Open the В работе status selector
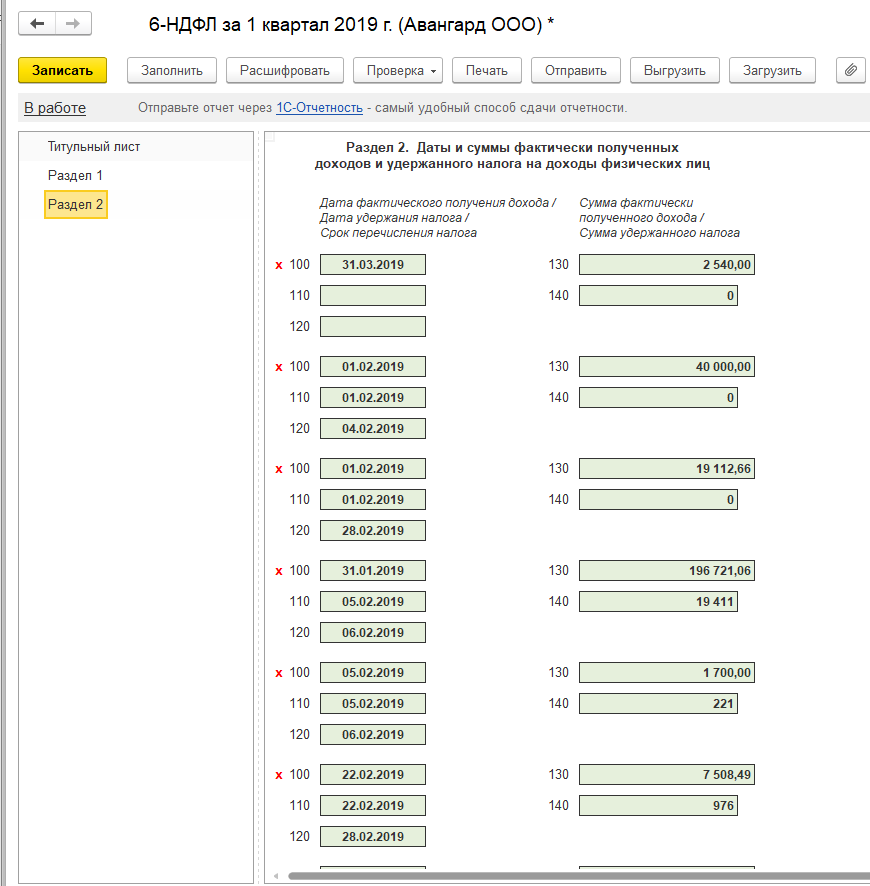Image resolution: width=870 pixels, height=886 pixels. pos(55,108)
